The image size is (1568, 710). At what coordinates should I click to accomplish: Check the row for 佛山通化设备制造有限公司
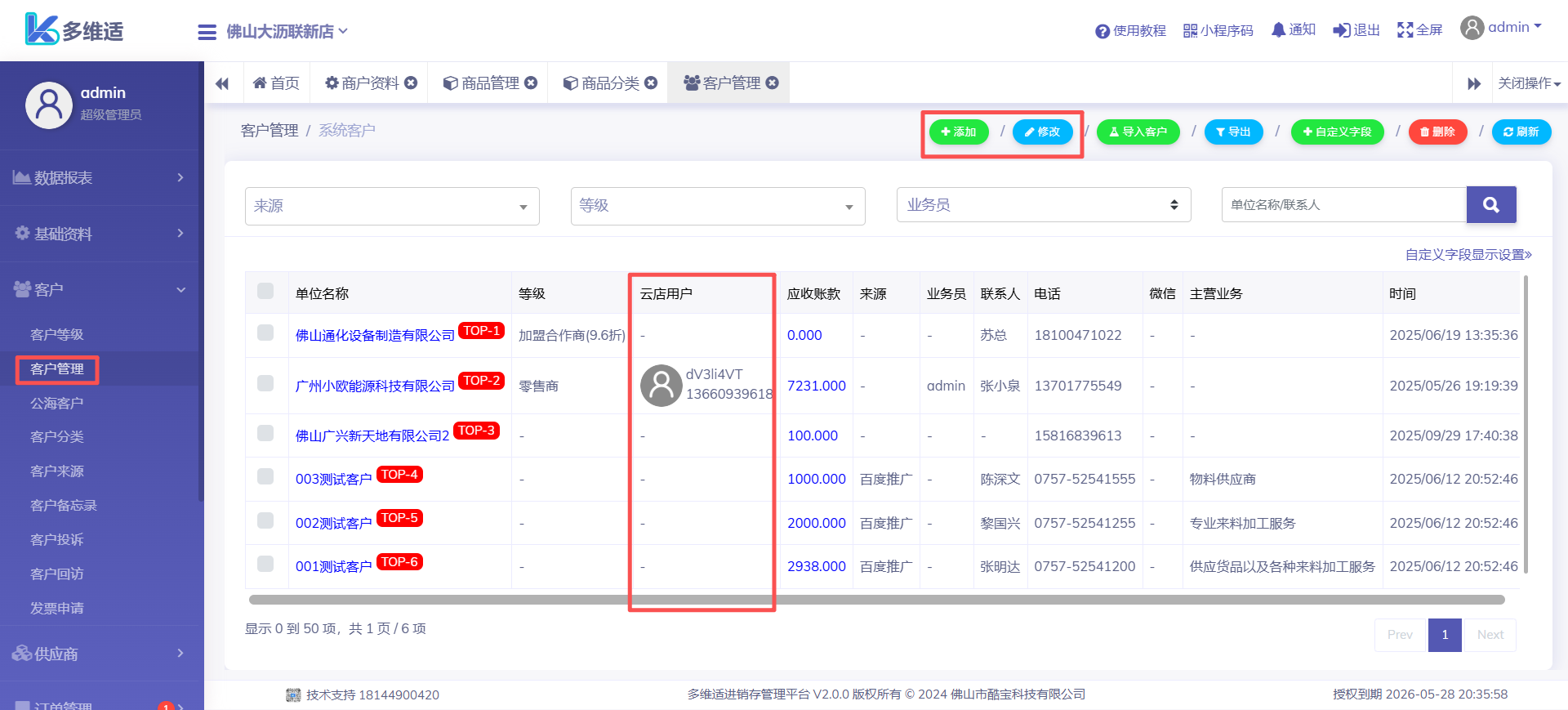pyautogui.click(x=265, y=333)
